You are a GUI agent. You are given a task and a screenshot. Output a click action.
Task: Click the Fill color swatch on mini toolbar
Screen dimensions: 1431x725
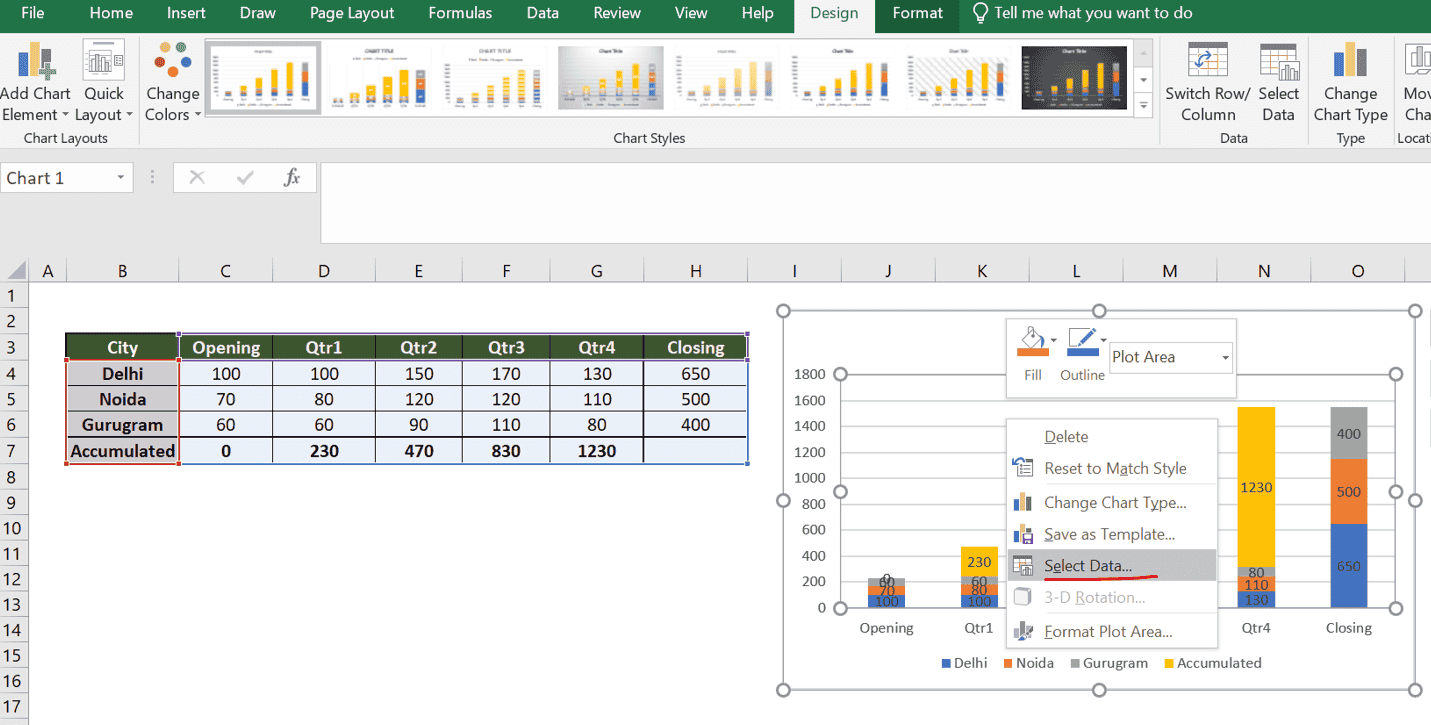1030,342
